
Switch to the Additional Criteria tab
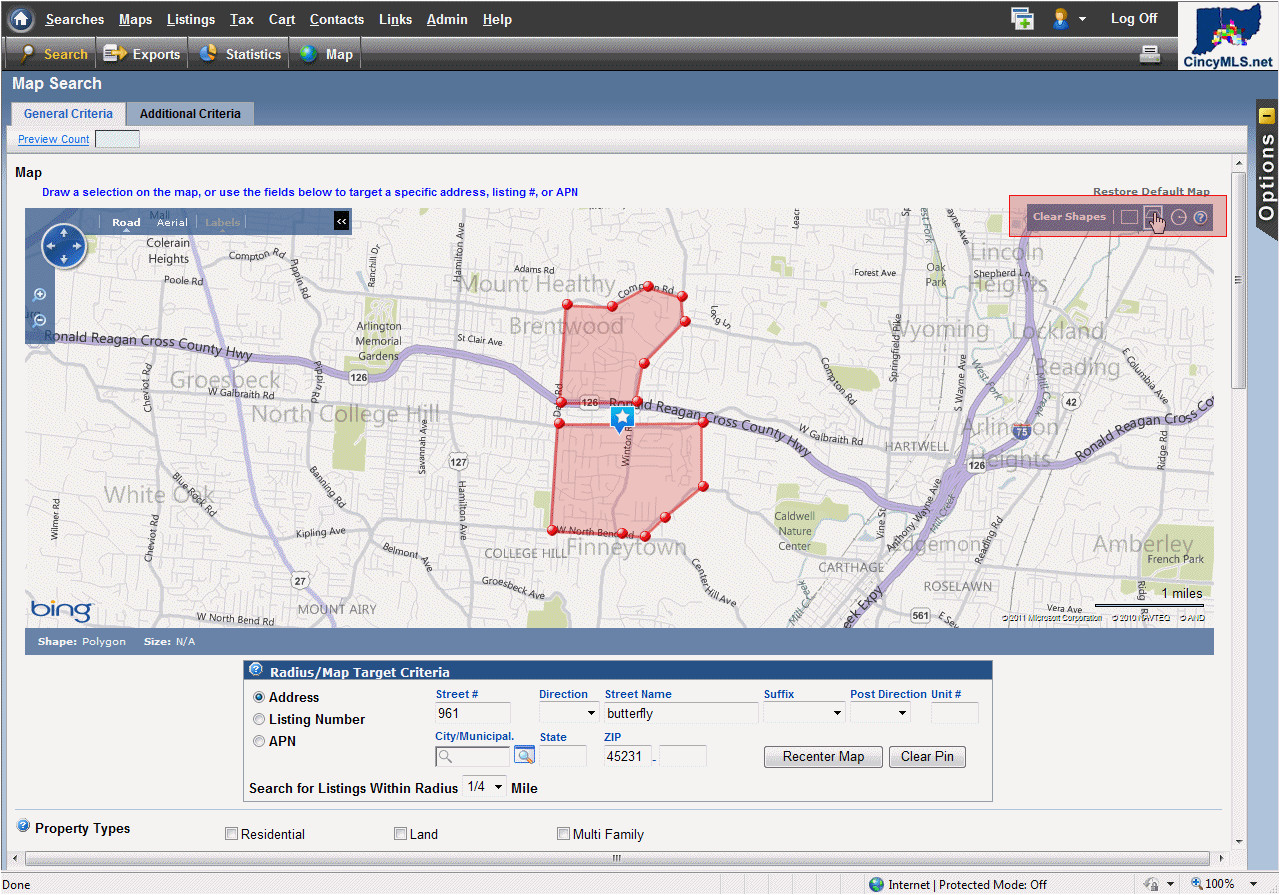(x=190, y=113)
